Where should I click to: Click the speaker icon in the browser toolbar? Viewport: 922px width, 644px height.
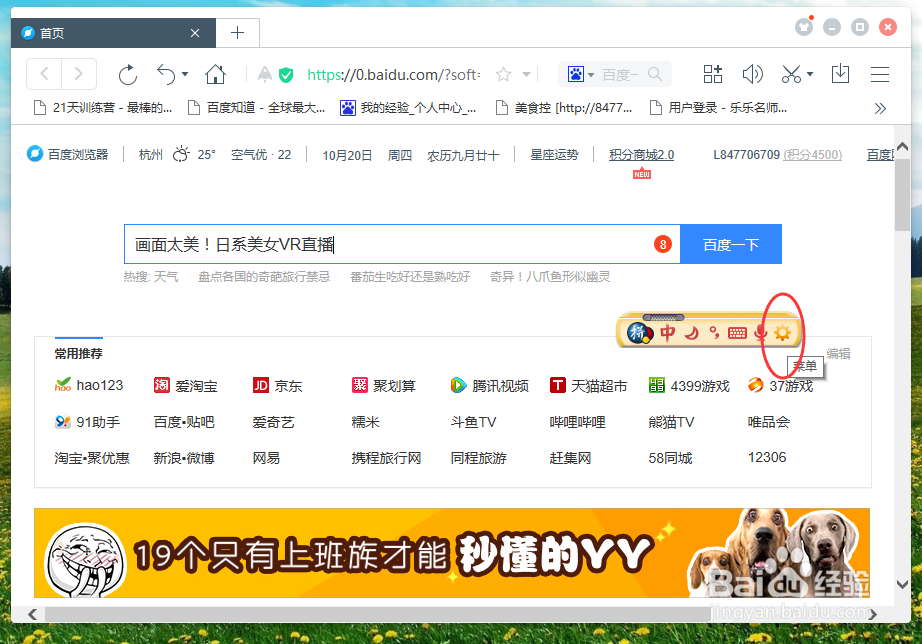[x=752, y=74]
